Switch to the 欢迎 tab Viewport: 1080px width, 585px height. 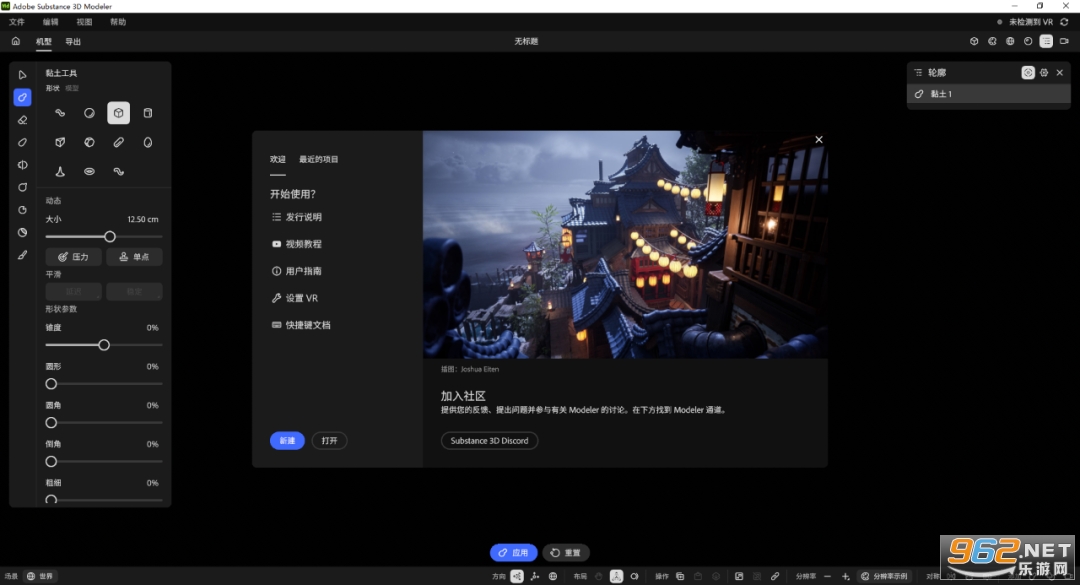[x=278, y=159]
